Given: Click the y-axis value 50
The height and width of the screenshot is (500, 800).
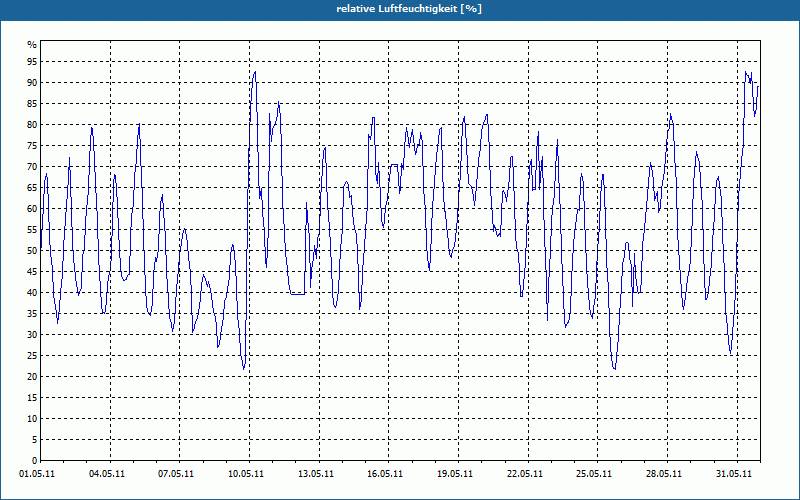Looking at the screenshot, I should coord(32,251).
